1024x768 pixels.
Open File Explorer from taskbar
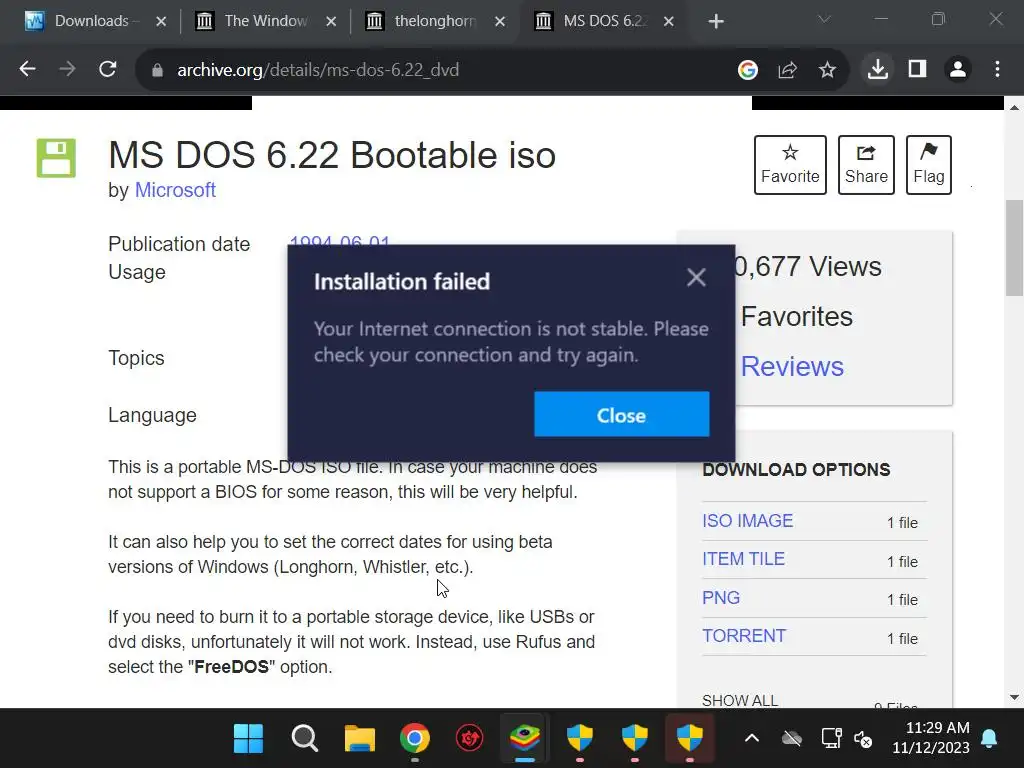tap(360, 739)
